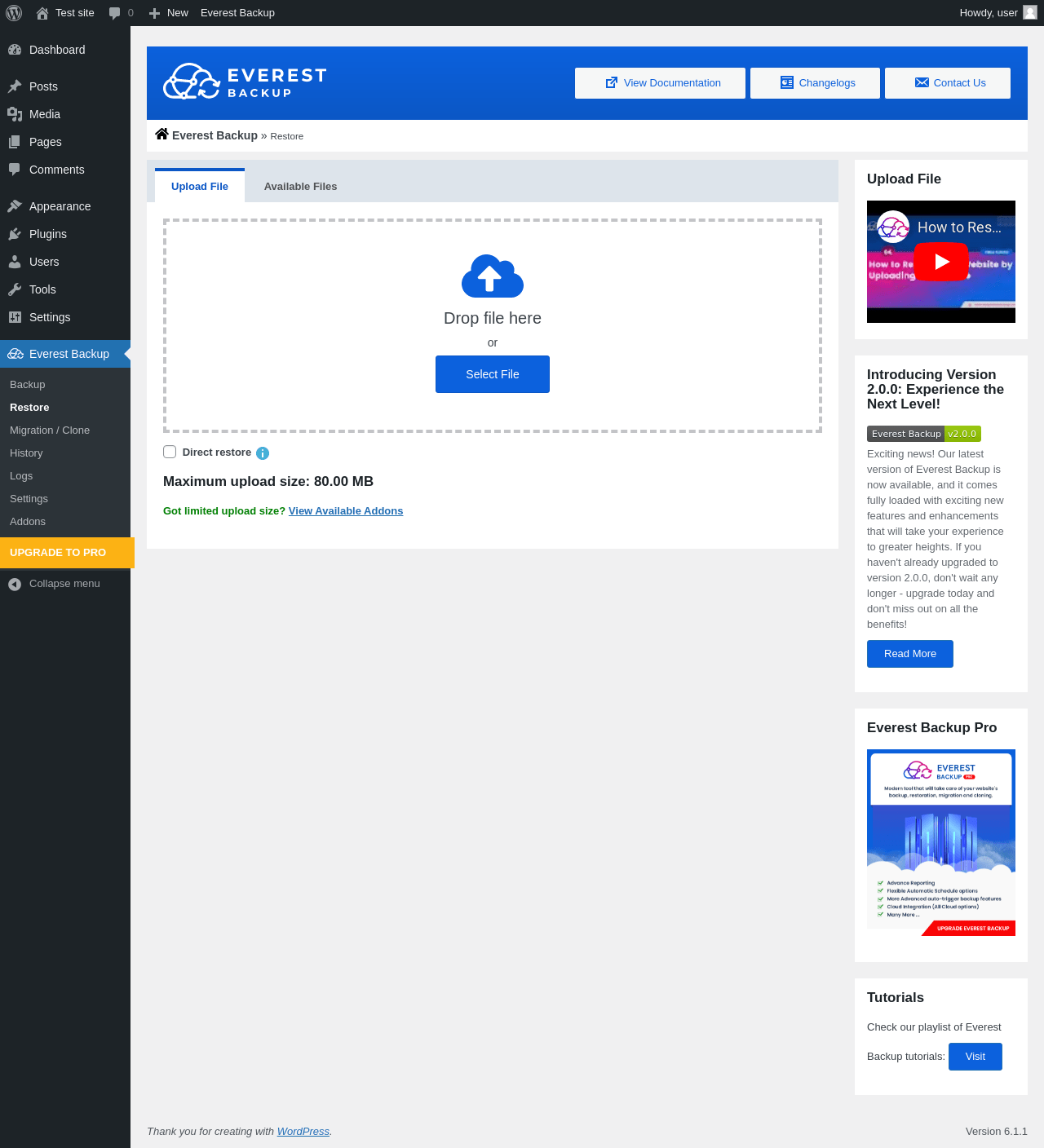Click the Everest Backup v2.0.0 badge
The width and height of the screenshot is (1044, 1148).
pos(924,434)
